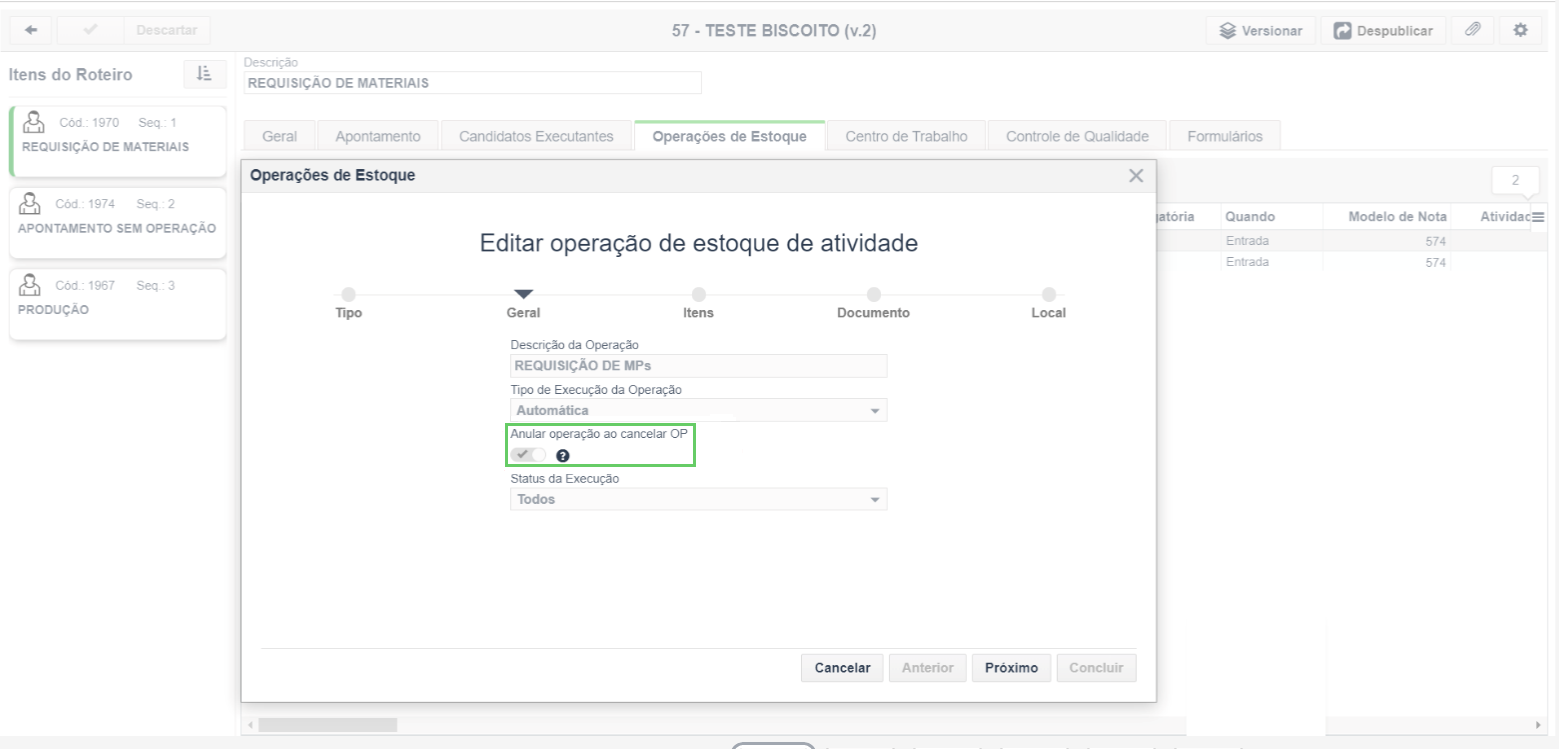
Task: Switch to the Apontamento tab
Action: click(378, 137)
